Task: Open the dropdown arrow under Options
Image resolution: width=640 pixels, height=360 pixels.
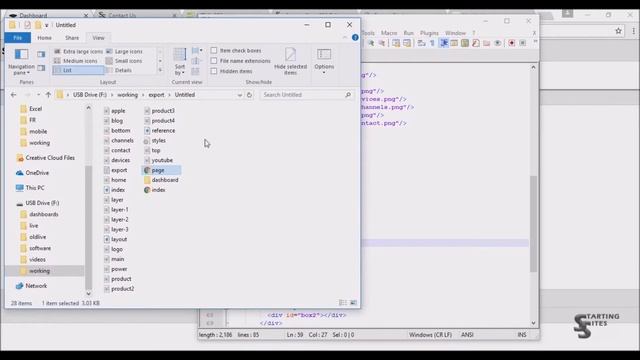Action: pyautogui.click(x=324, y=73)
